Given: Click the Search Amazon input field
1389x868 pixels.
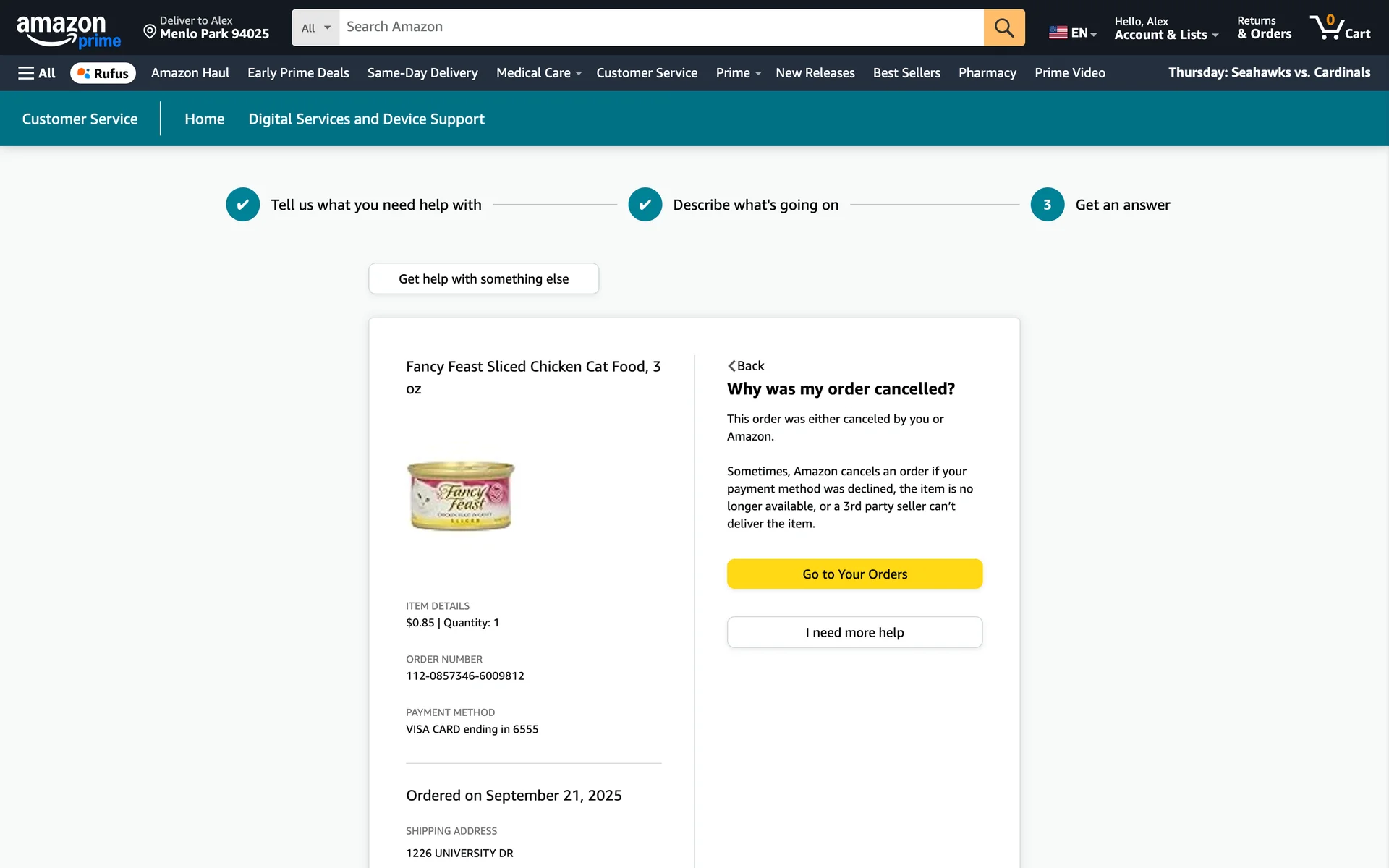Looking at the screenshot, I should tap(660, 27).
